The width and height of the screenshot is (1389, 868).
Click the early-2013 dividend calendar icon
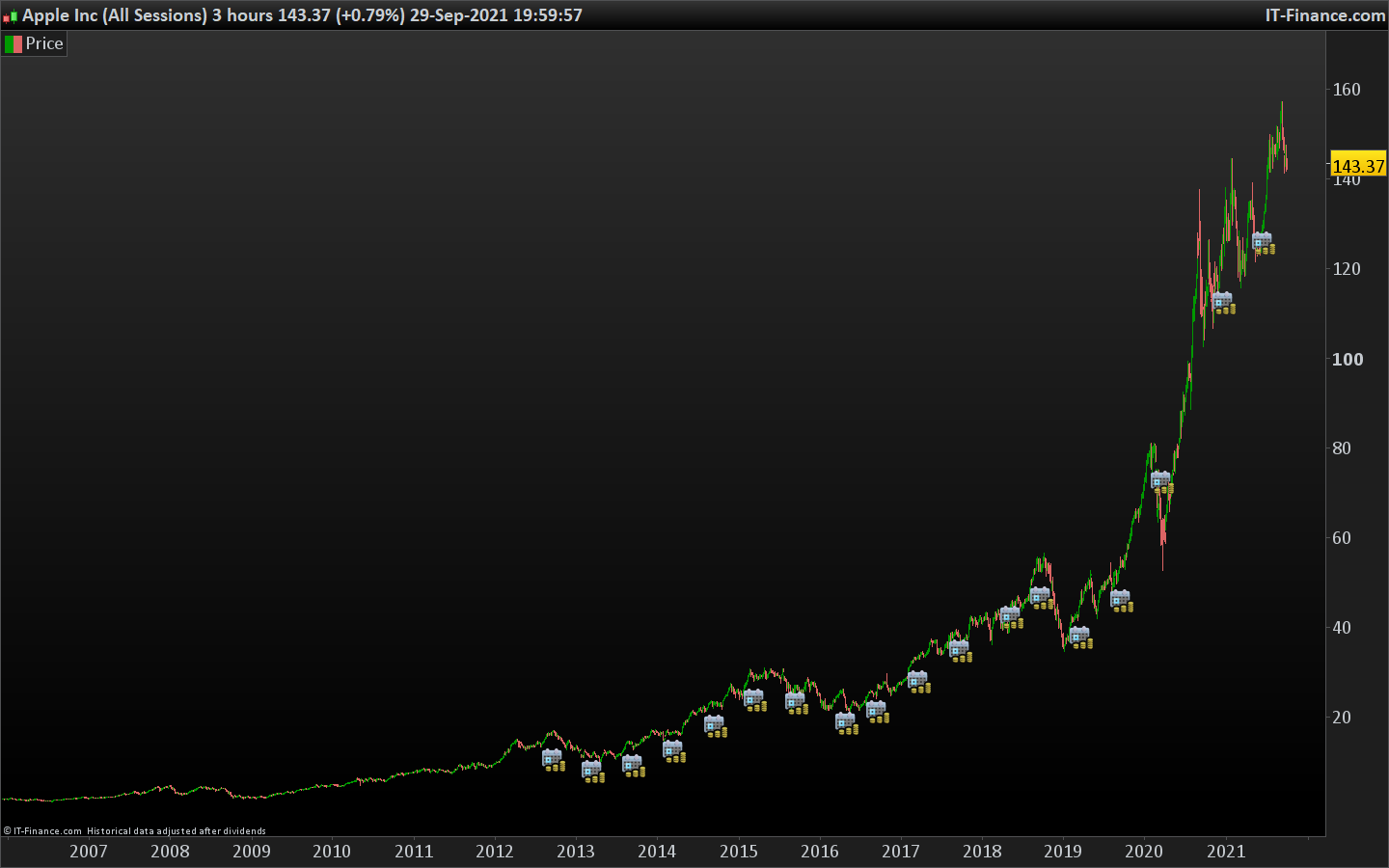point(593,772)
